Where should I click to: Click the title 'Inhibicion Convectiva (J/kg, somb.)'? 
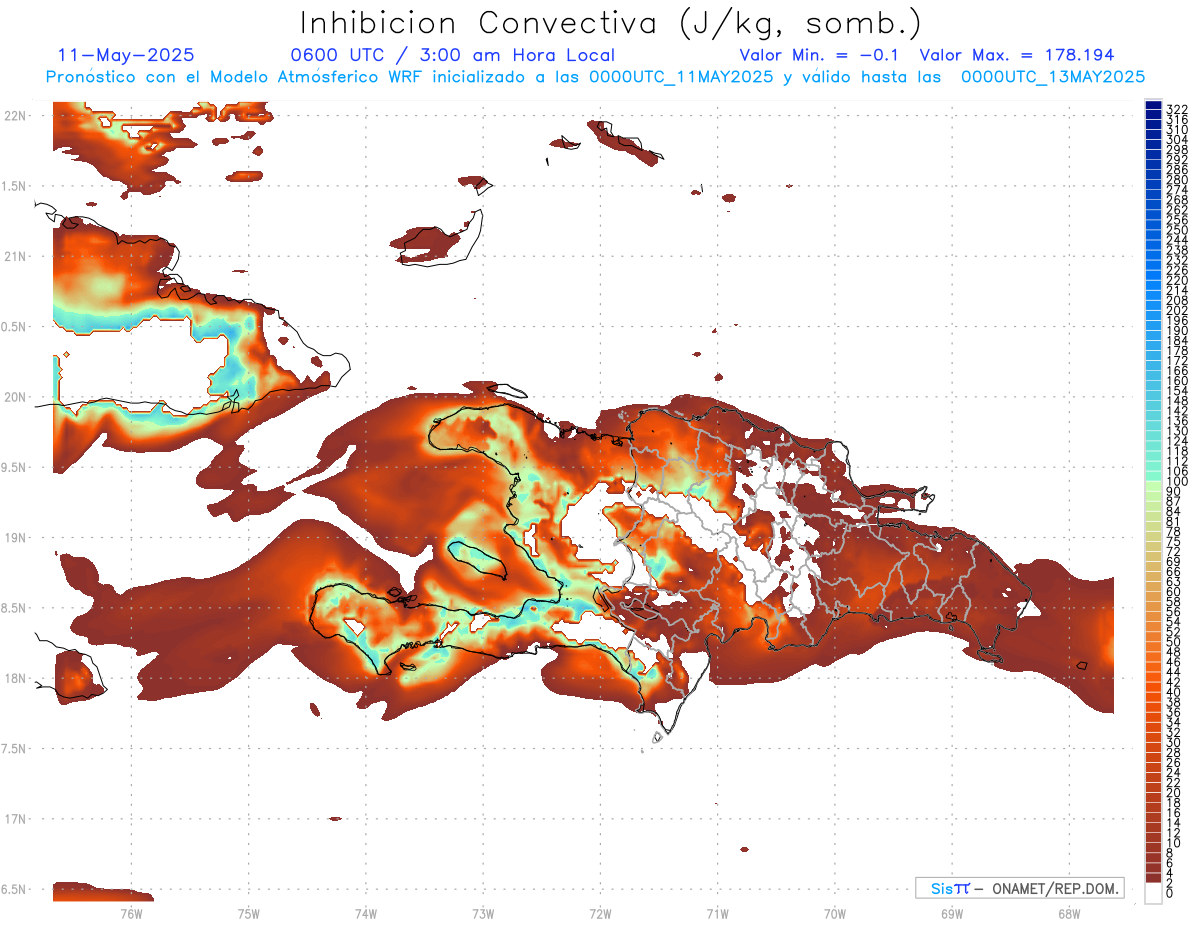coord(610,23)
